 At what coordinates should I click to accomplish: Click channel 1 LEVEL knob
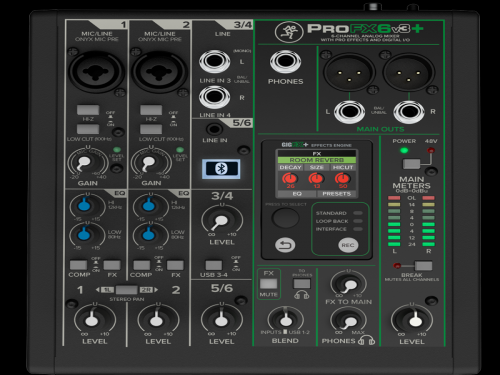tap(92, 319)
